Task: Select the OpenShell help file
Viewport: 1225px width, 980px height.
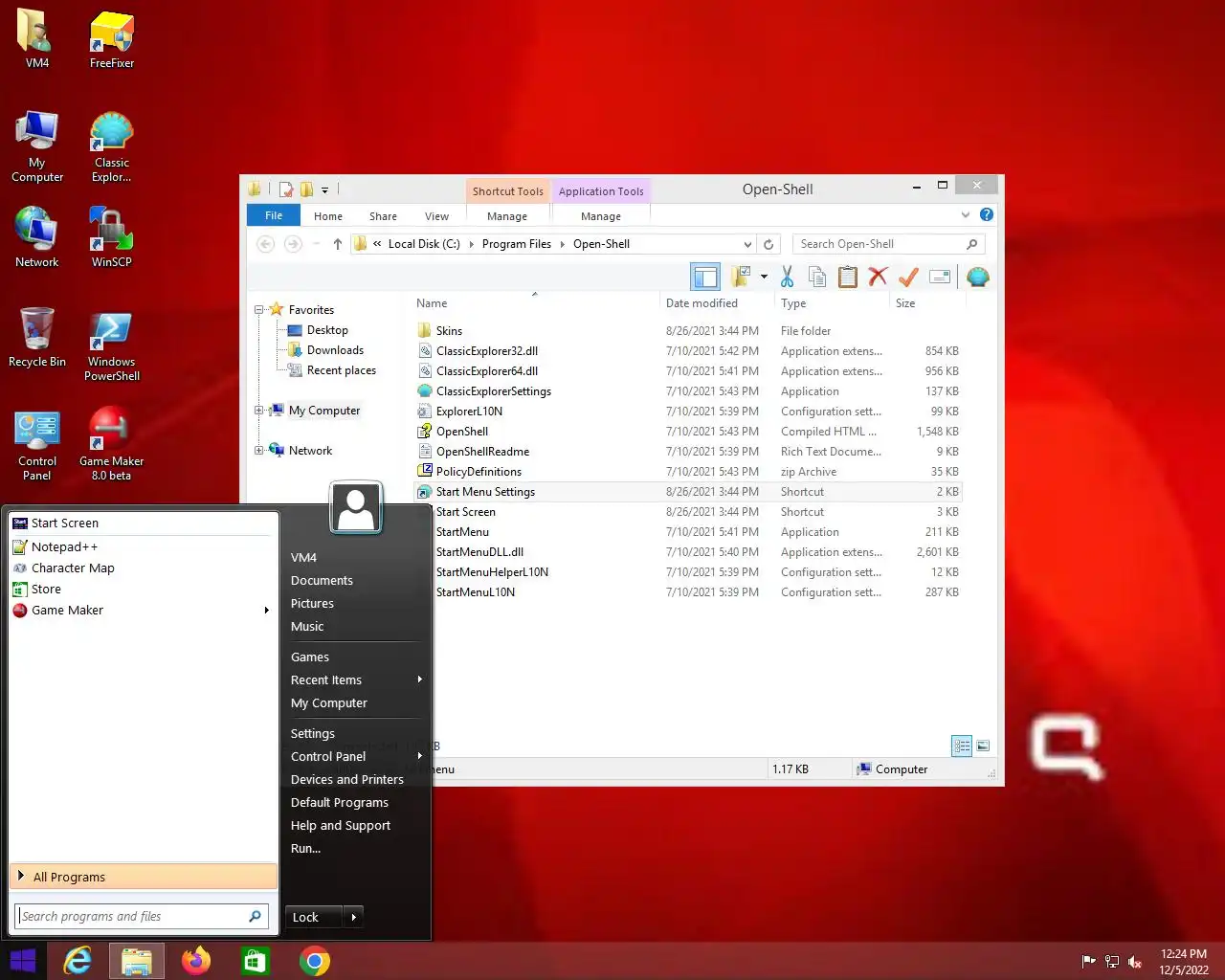Action: [x=462, y=432]
